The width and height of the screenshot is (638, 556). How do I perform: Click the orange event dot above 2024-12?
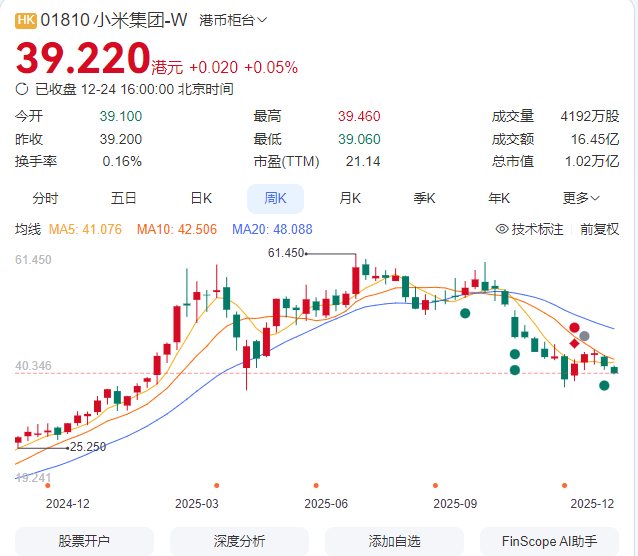[x=48, y=485]
